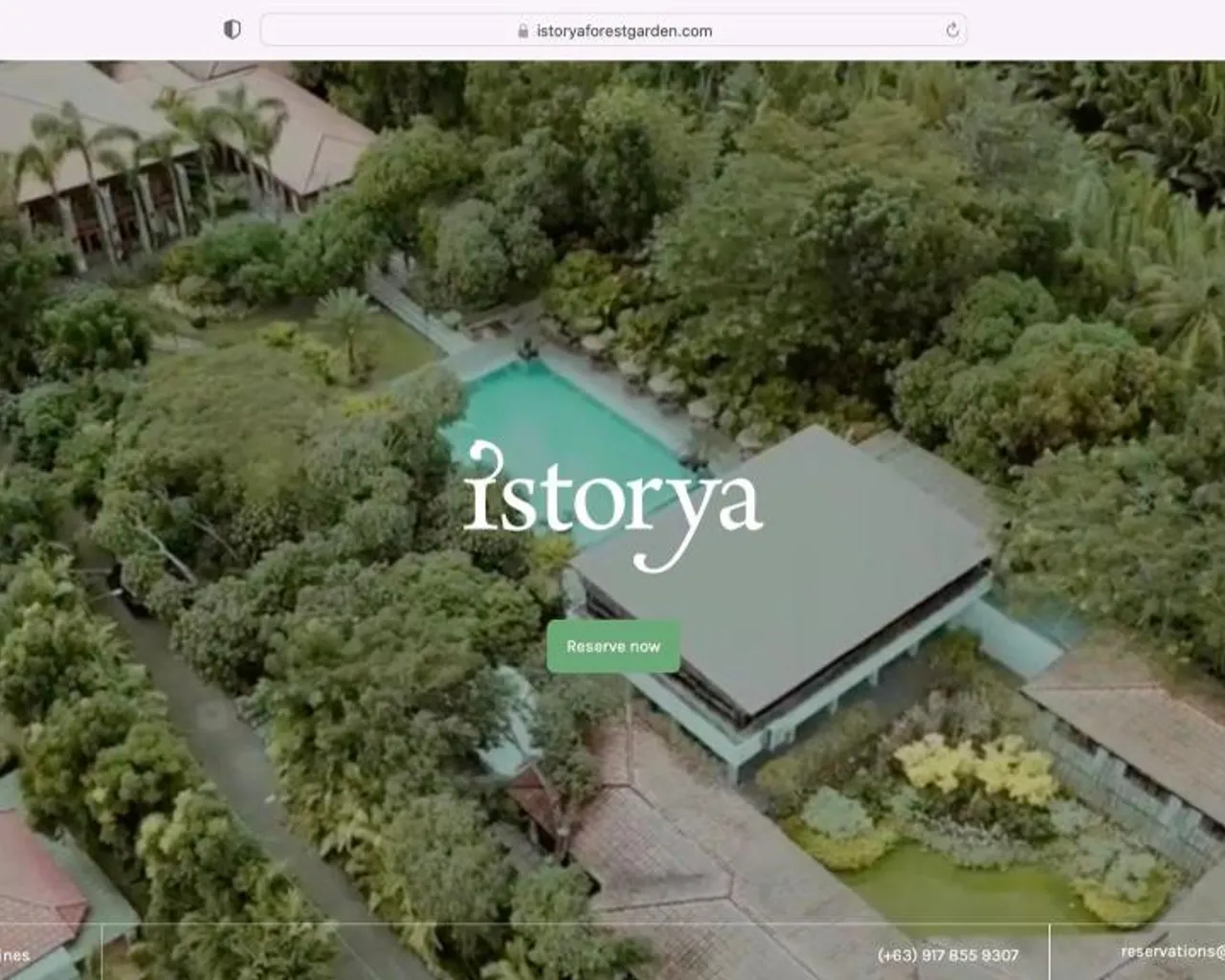The image size is (1225, 980).
Task: Click the privacy shield icon in Safari toolbar
Action: [232, 30]
